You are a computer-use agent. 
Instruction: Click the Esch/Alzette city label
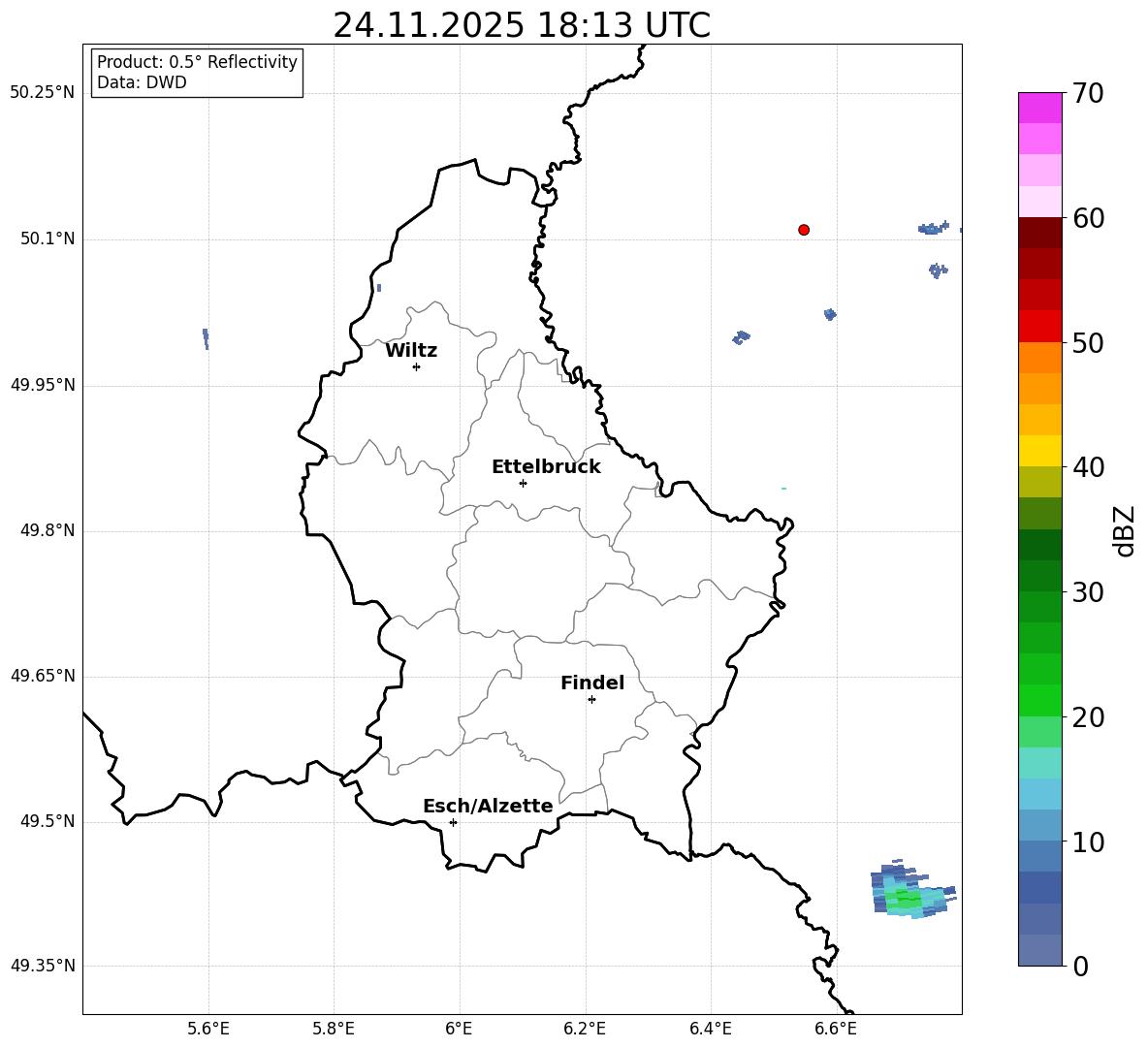[488, 806]
